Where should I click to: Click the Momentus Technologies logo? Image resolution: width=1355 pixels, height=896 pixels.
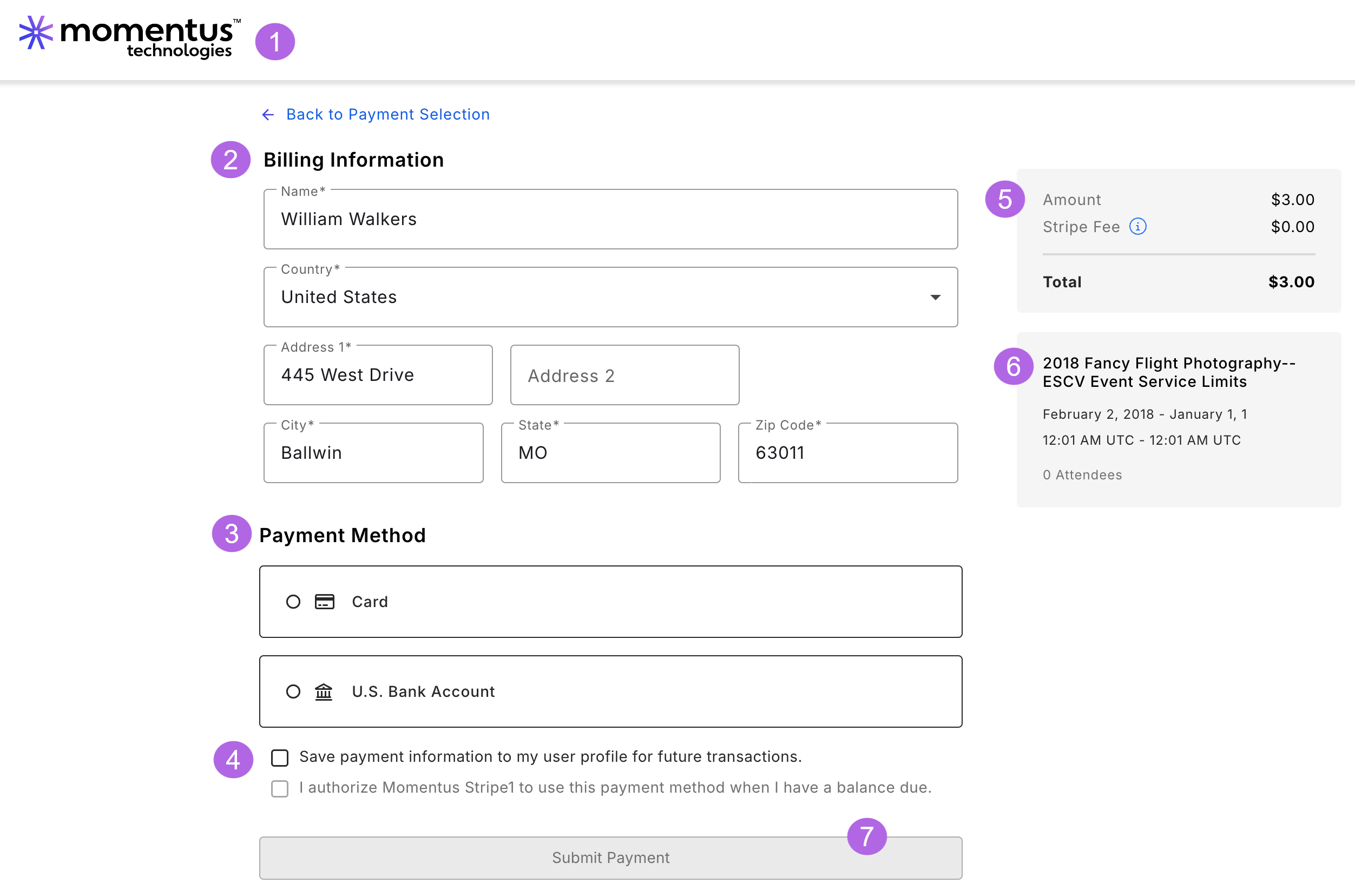click(130, 38)
